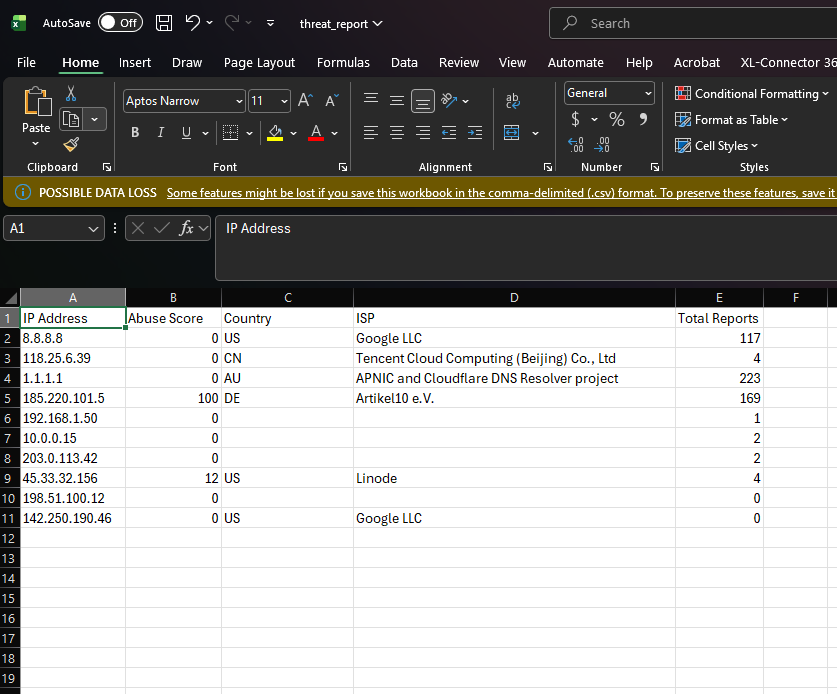Click Percent Style icon

point(617,119)
